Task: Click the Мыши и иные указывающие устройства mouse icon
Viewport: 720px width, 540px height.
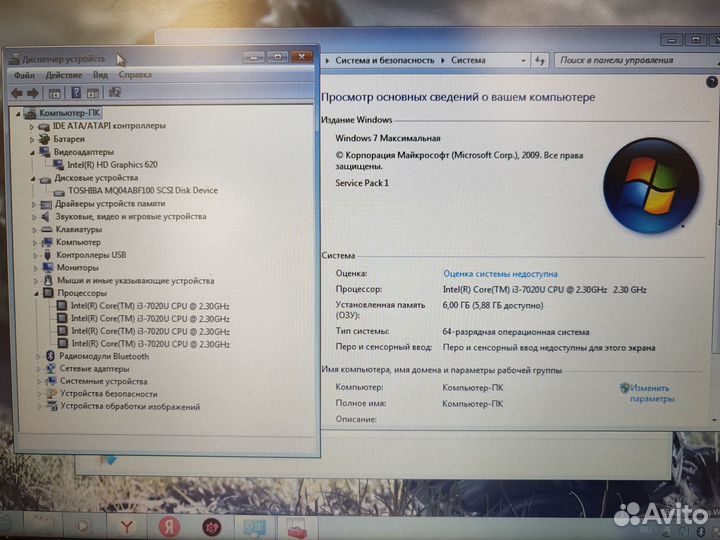Action: coord(48,280)
